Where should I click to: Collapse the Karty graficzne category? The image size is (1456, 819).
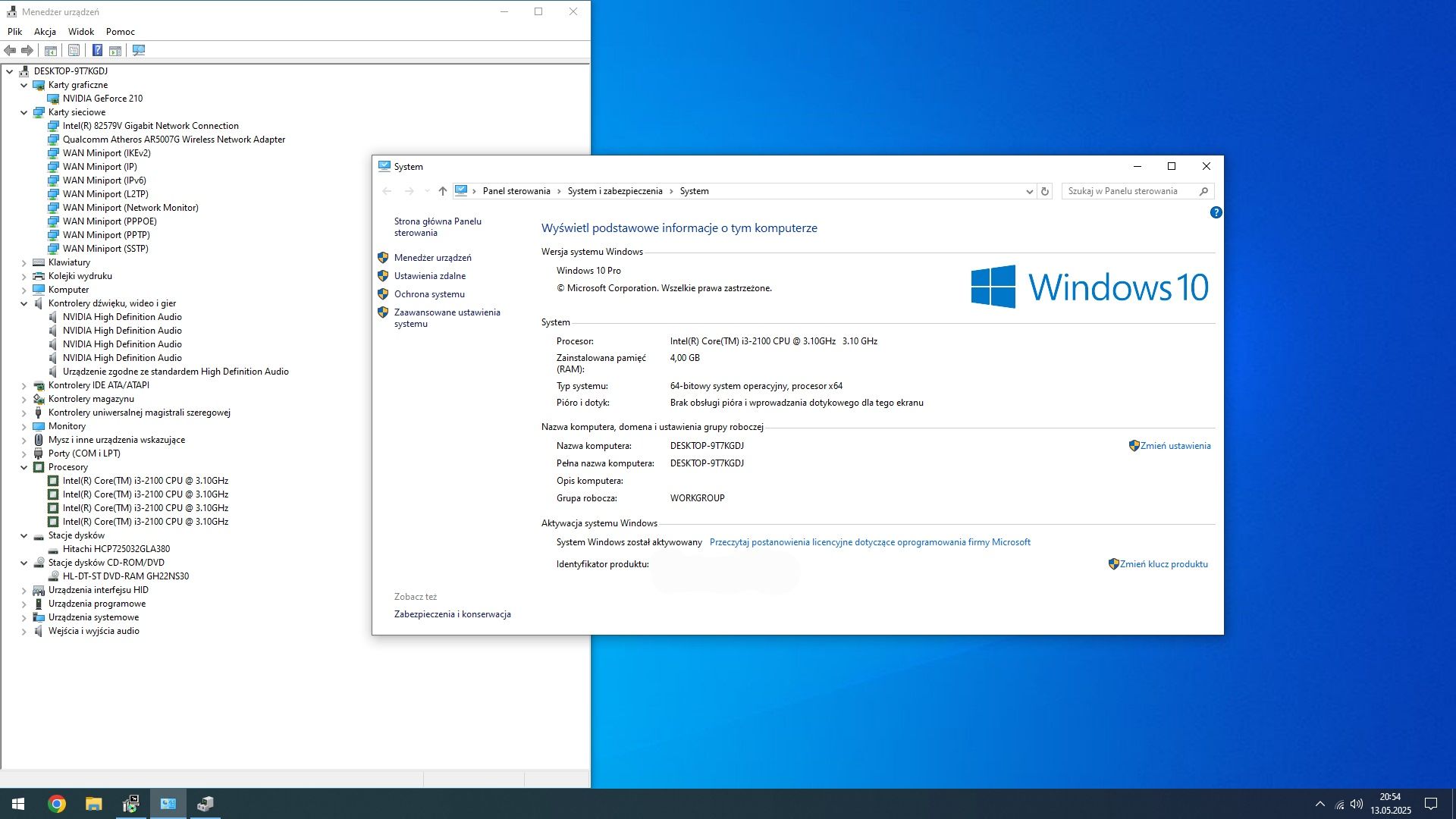coord(24,85)
